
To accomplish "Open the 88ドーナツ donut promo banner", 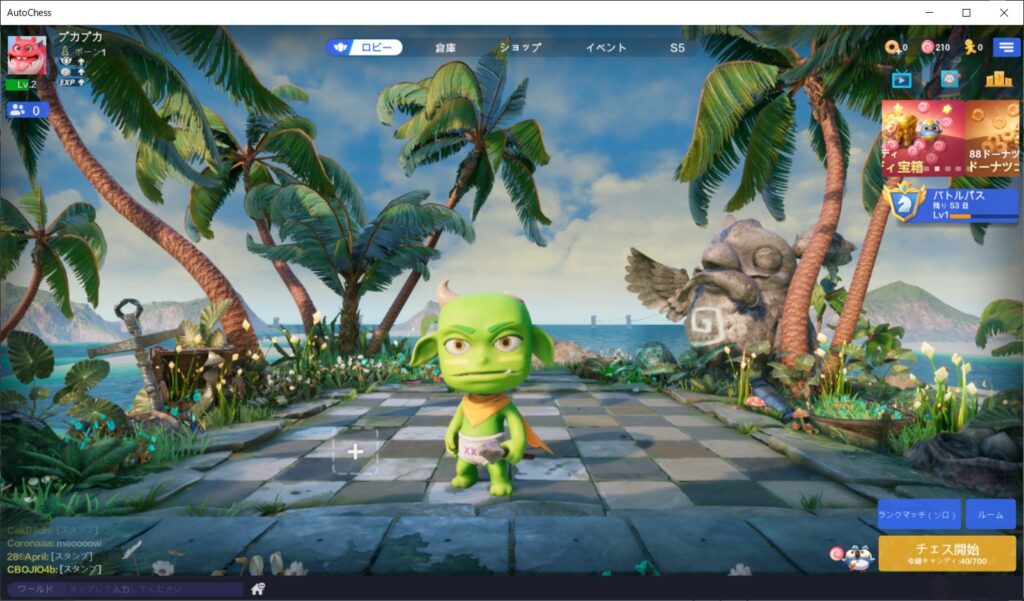I will pyautogui.click(x=993, y=138).
